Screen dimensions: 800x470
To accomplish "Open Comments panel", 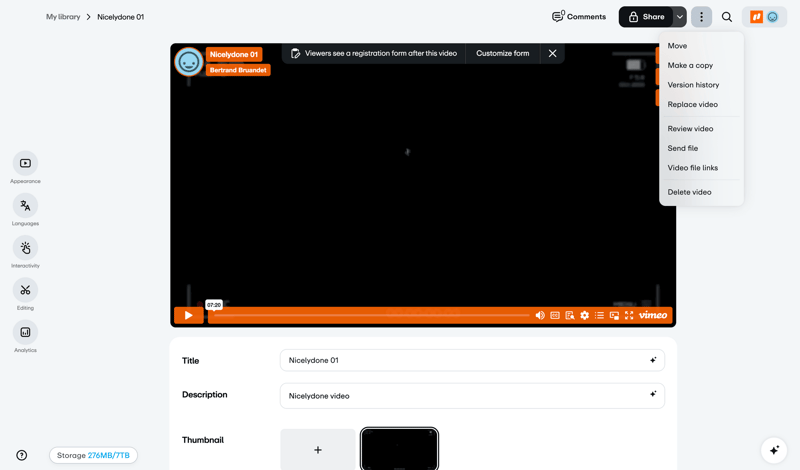I will (x=579, y=16).
